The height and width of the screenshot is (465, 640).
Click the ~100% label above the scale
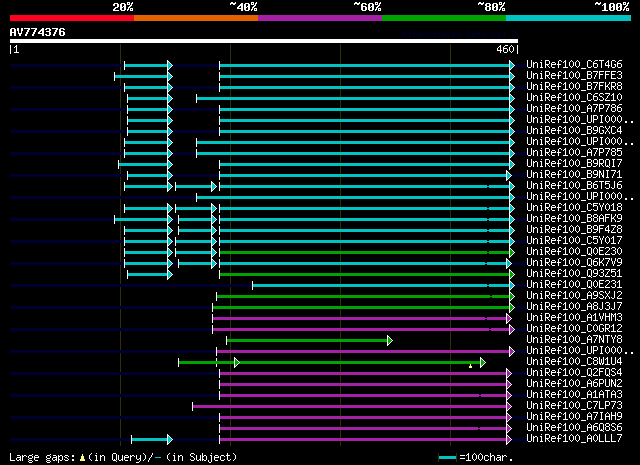coord(612,7)
